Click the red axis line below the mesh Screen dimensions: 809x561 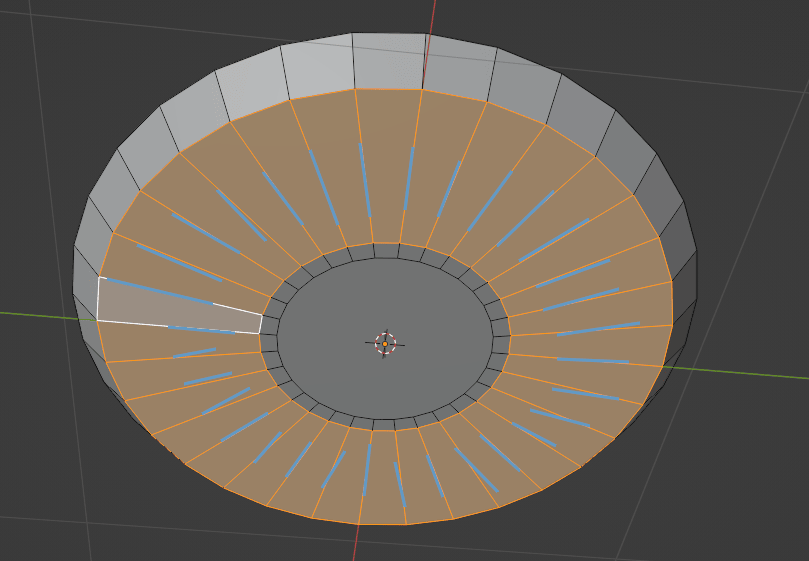point(354,544)
